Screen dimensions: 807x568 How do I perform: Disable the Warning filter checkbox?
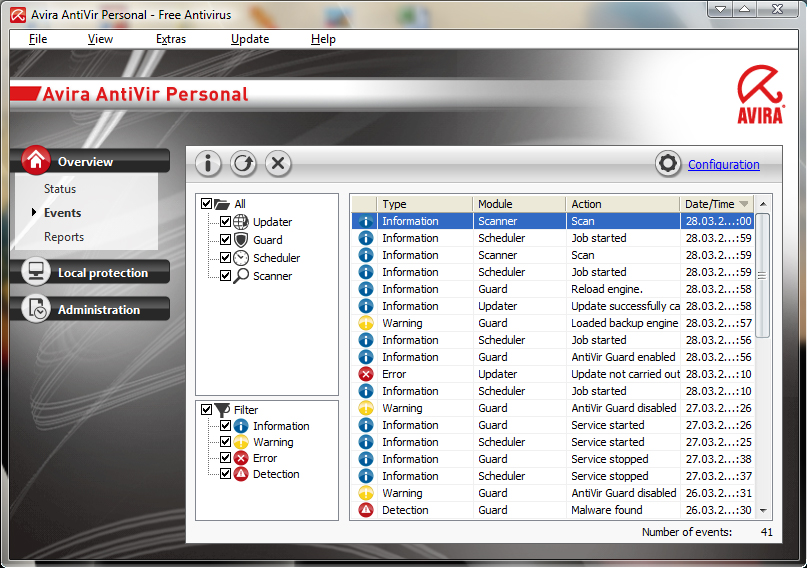(x=226, y=442)
